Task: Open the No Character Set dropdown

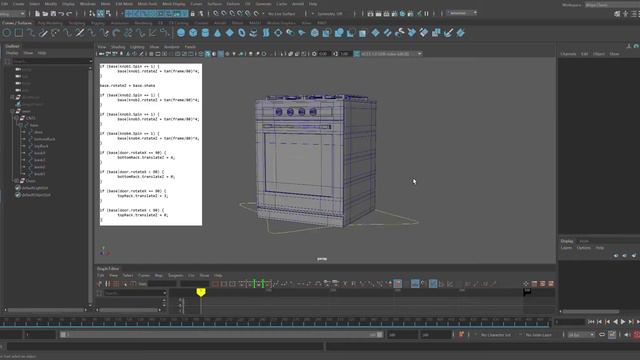Action: (x=497, y=335)
